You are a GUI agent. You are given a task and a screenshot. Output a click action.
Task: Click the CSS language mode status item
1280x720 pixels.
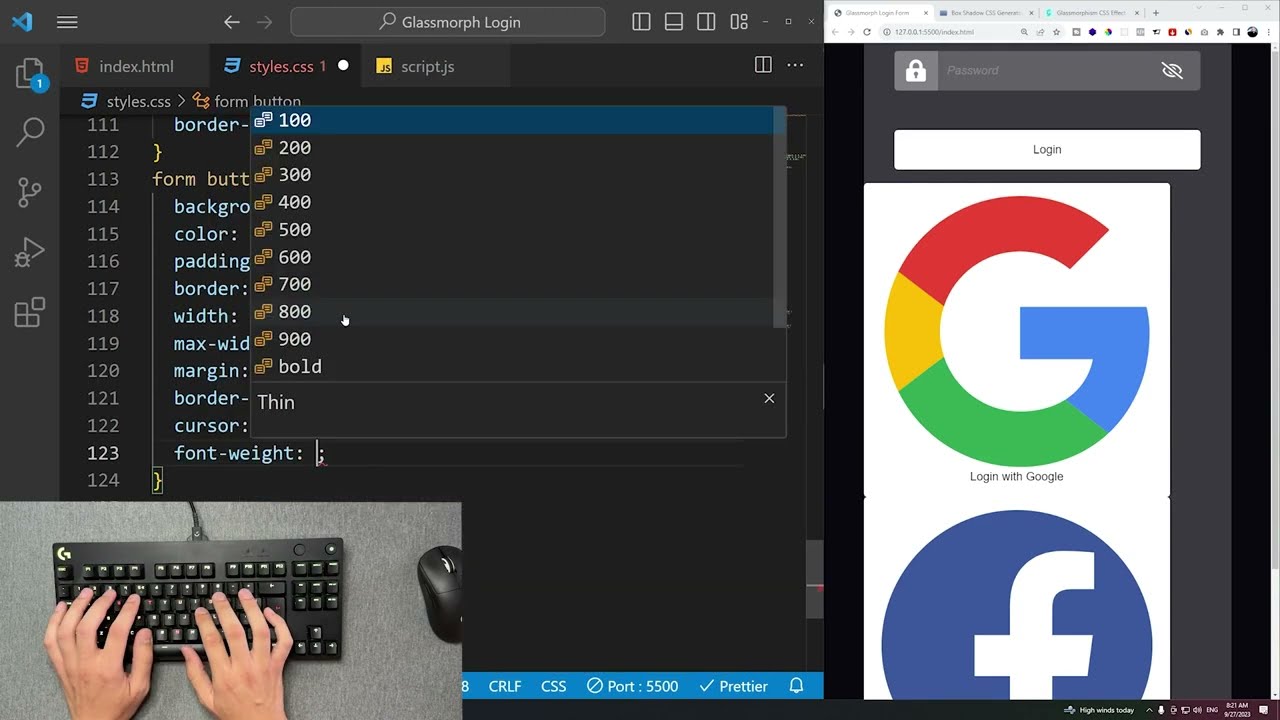pos(553,686)
